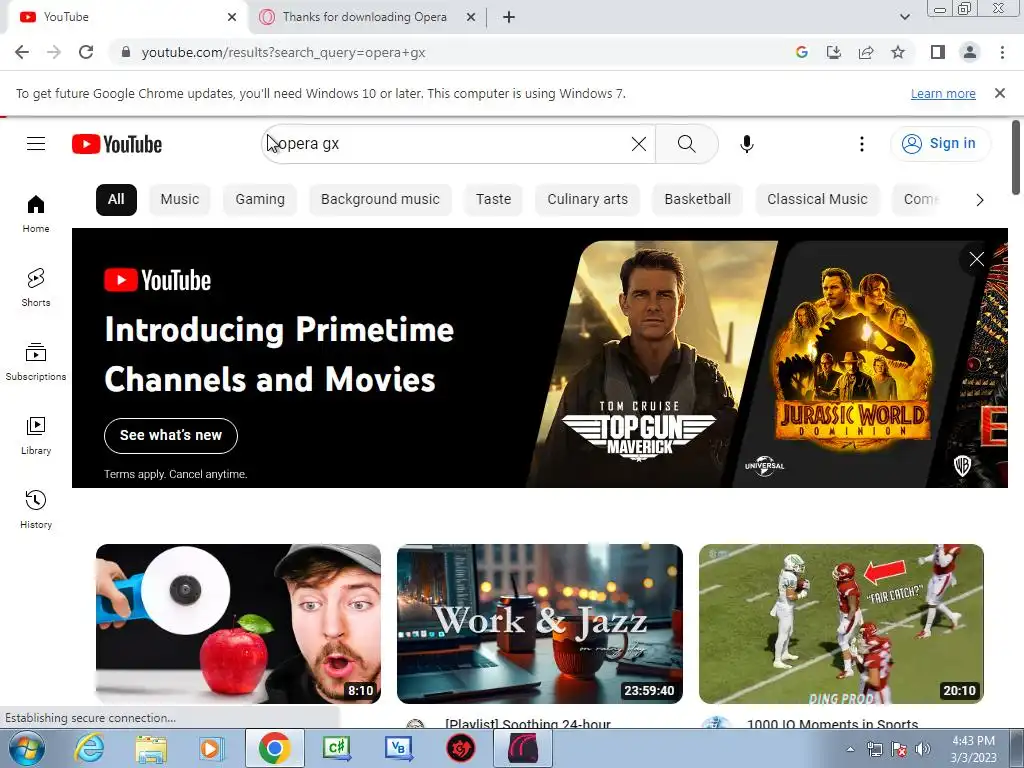Show hidden system tray icons

click(x=850, y=749)
